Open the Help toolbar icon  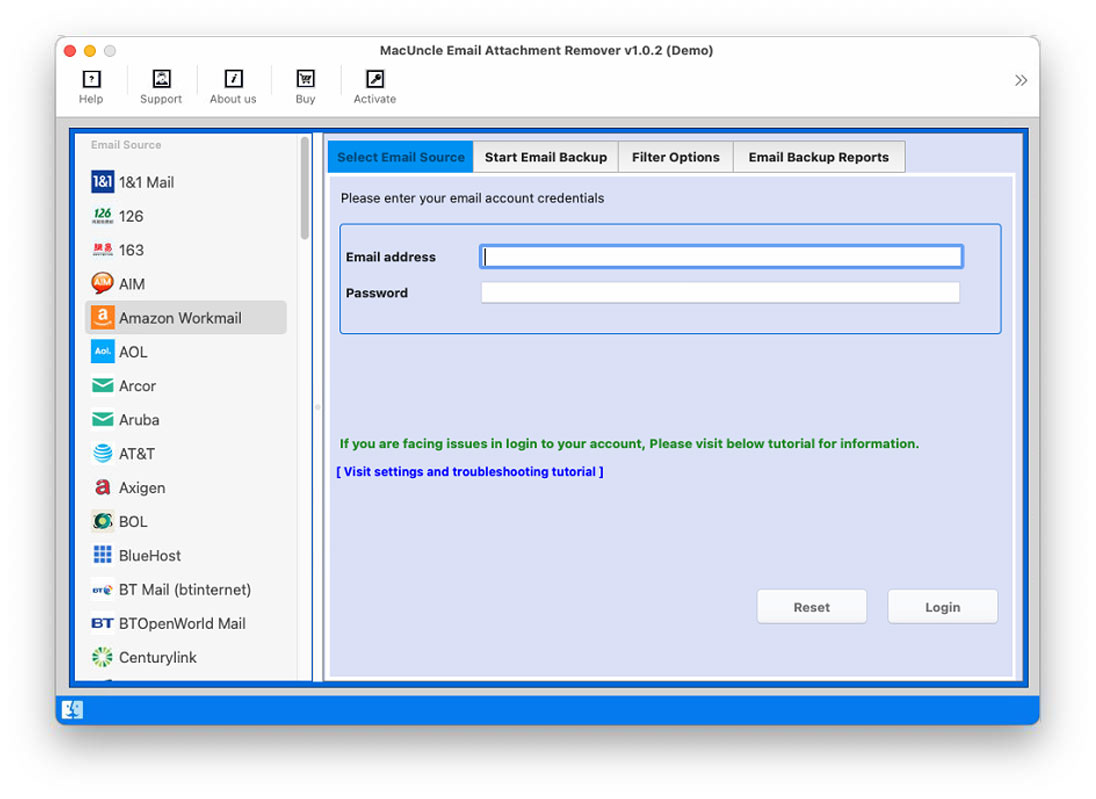point(91,80)
